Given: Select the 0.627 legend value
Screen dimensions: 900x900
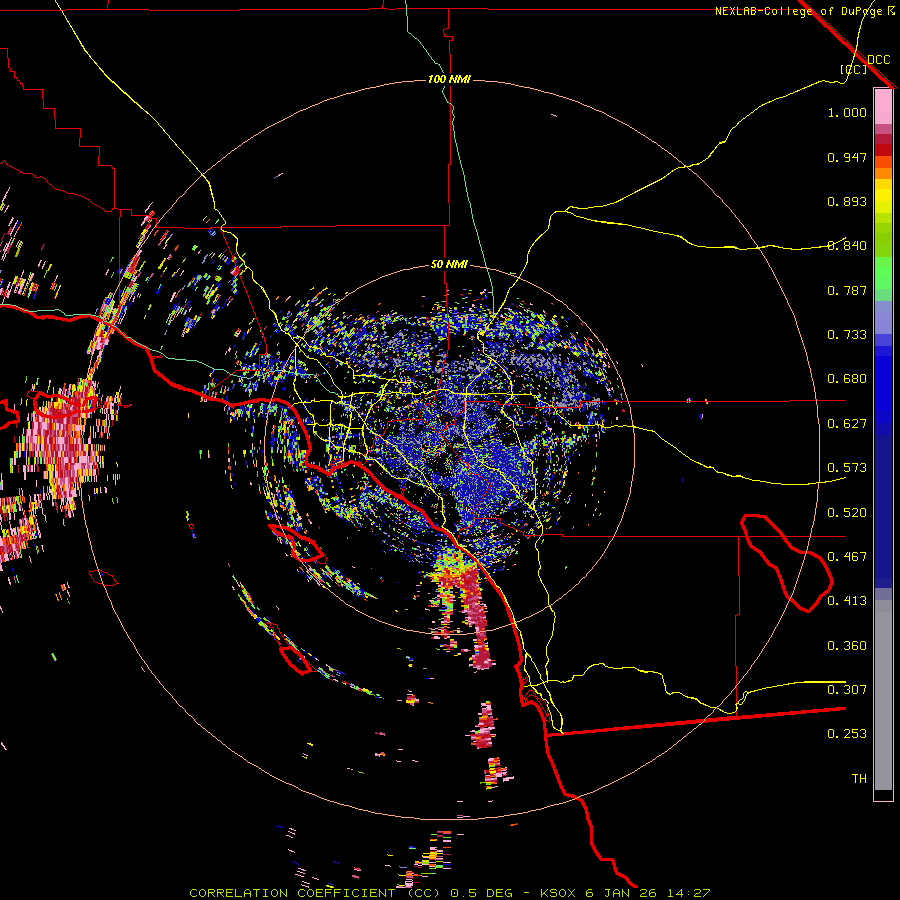Looking at the screenshot, I should 847,424.
